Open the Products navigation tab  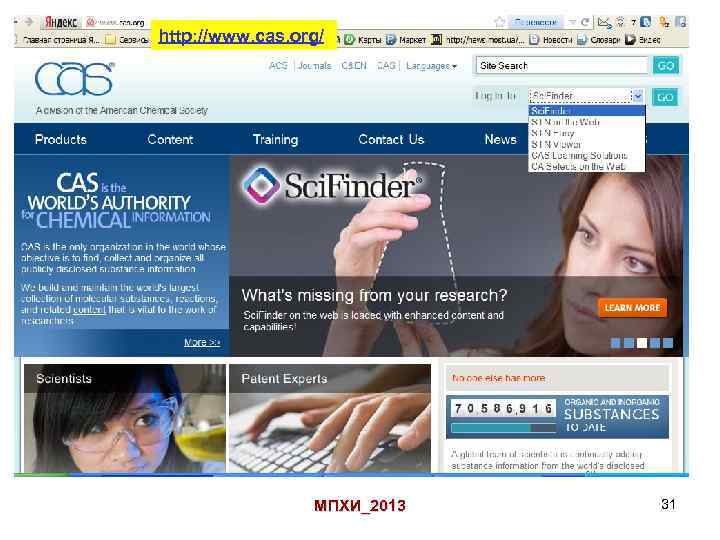61,139
